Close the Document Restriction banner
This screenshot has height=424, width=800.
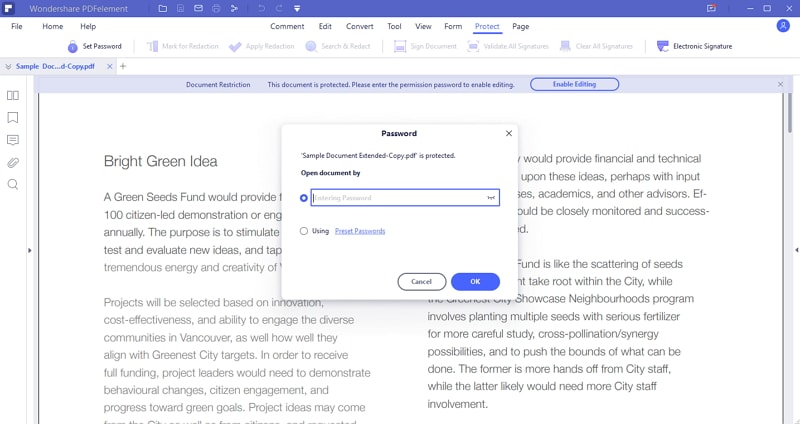pos(780,84)
